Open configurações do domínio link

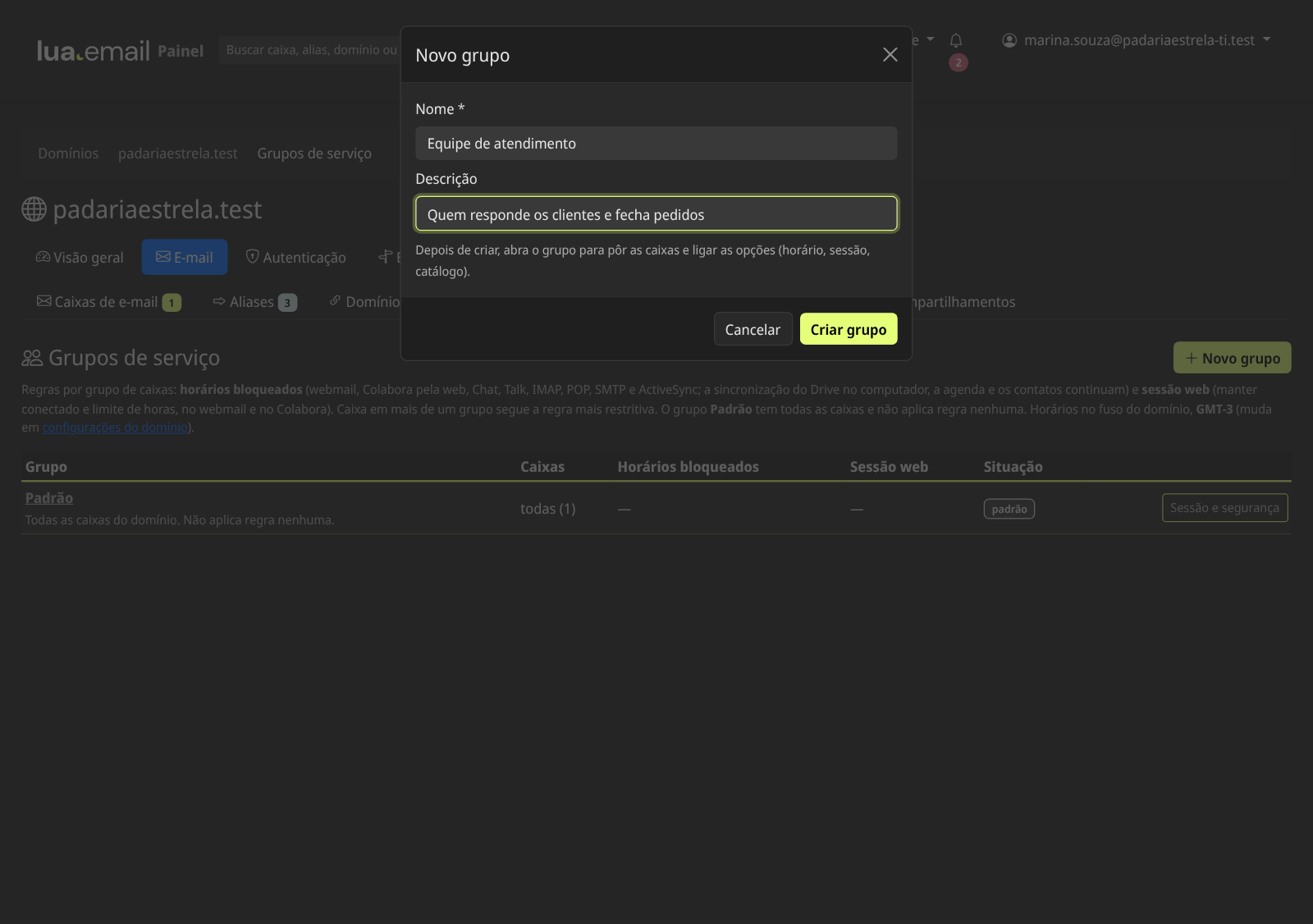coord(115,428)
